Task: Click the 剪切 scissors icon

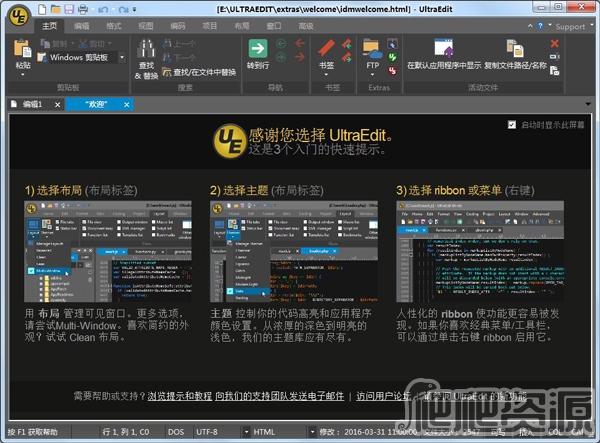Action: pyautogui.click(x=83, y=44)
